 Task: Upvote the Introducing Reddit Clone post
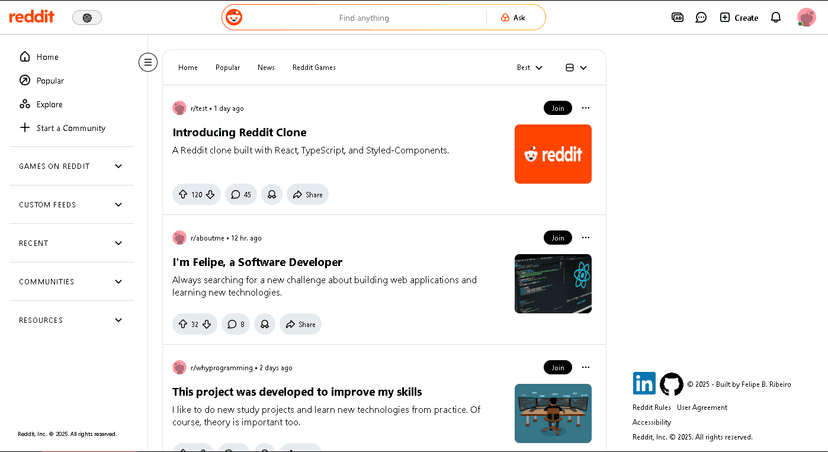click(x=183, y=194)
